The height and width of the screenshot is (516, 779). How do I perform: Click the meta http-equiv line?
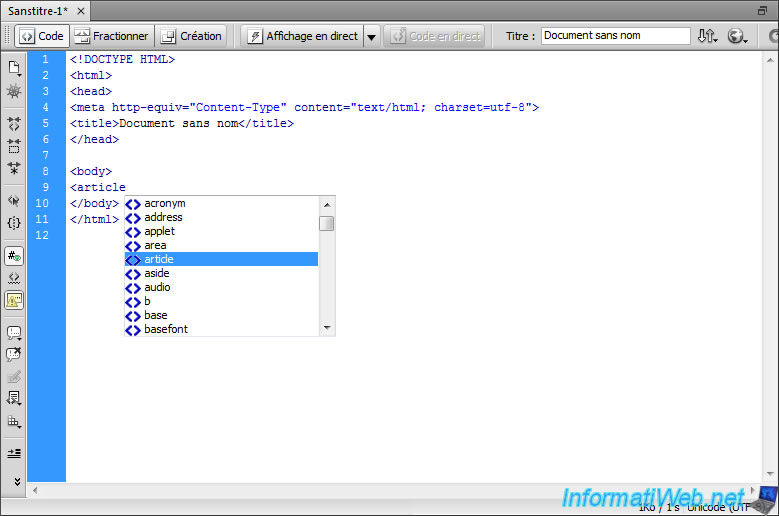click(x=304, y=107)
